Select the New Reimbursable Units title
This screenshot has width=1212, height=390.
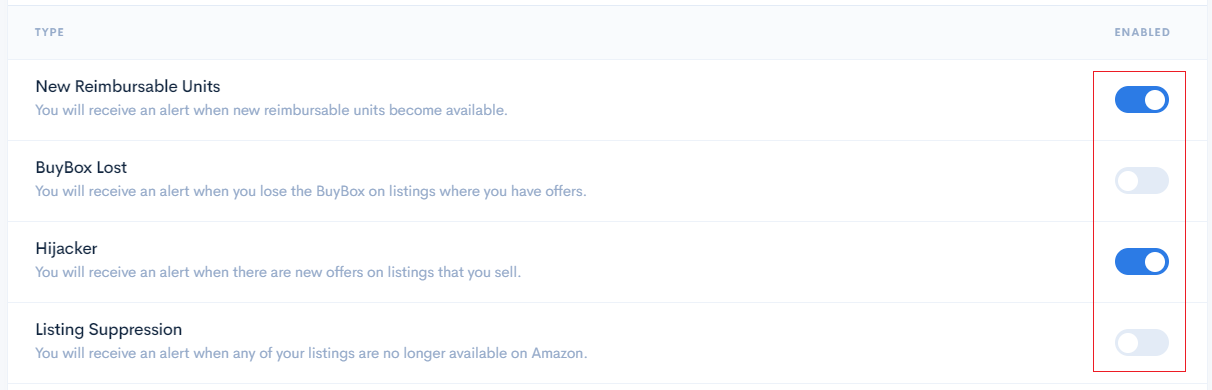[x=128, y=87]
